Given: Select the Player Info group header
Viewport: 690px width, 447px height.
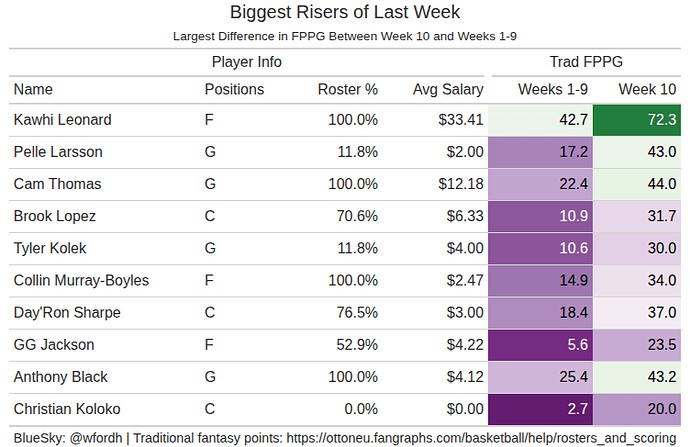Looking at the screenshot, I should click(x=246, y=62).
